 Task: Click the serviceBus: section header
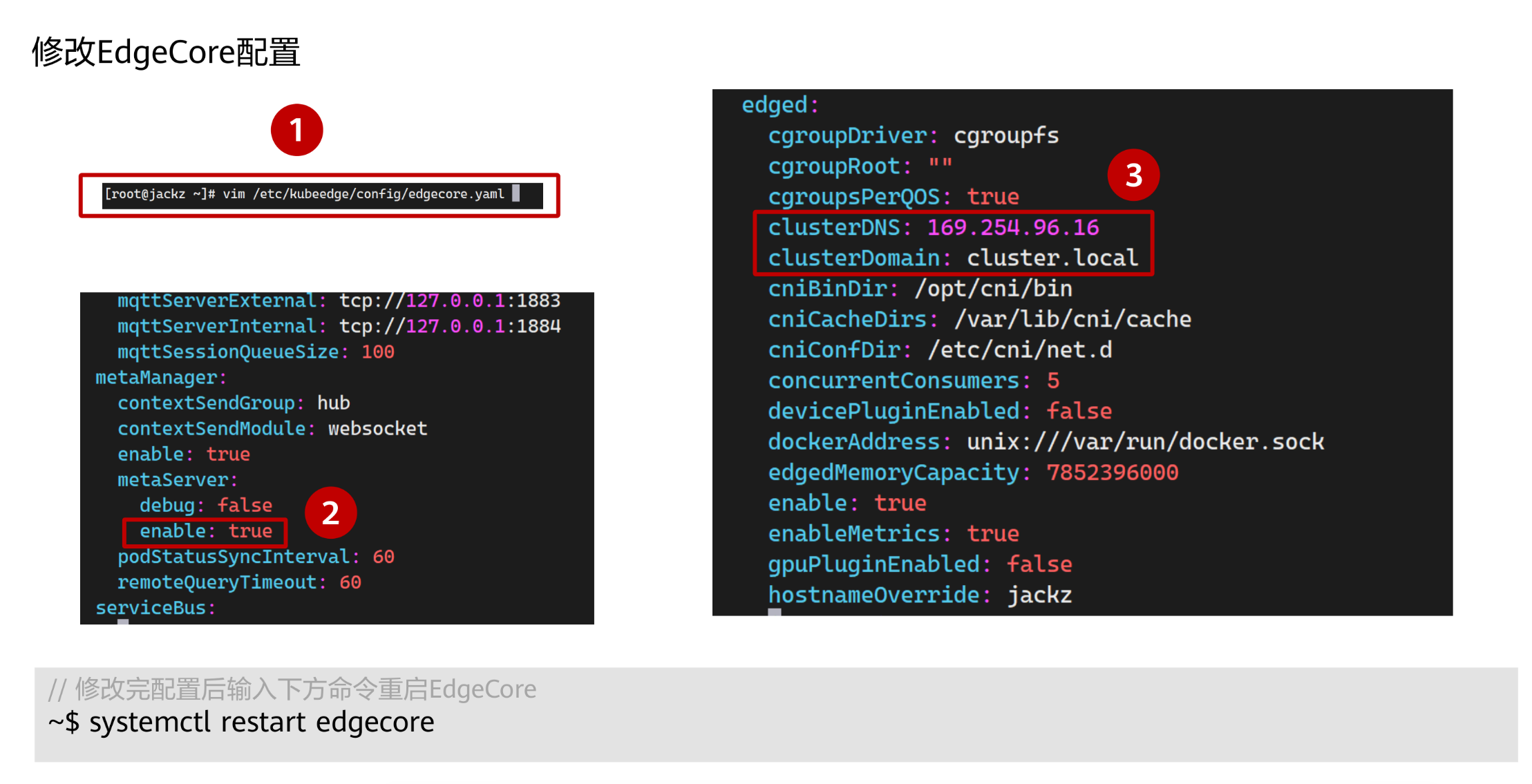click(155, 608)
